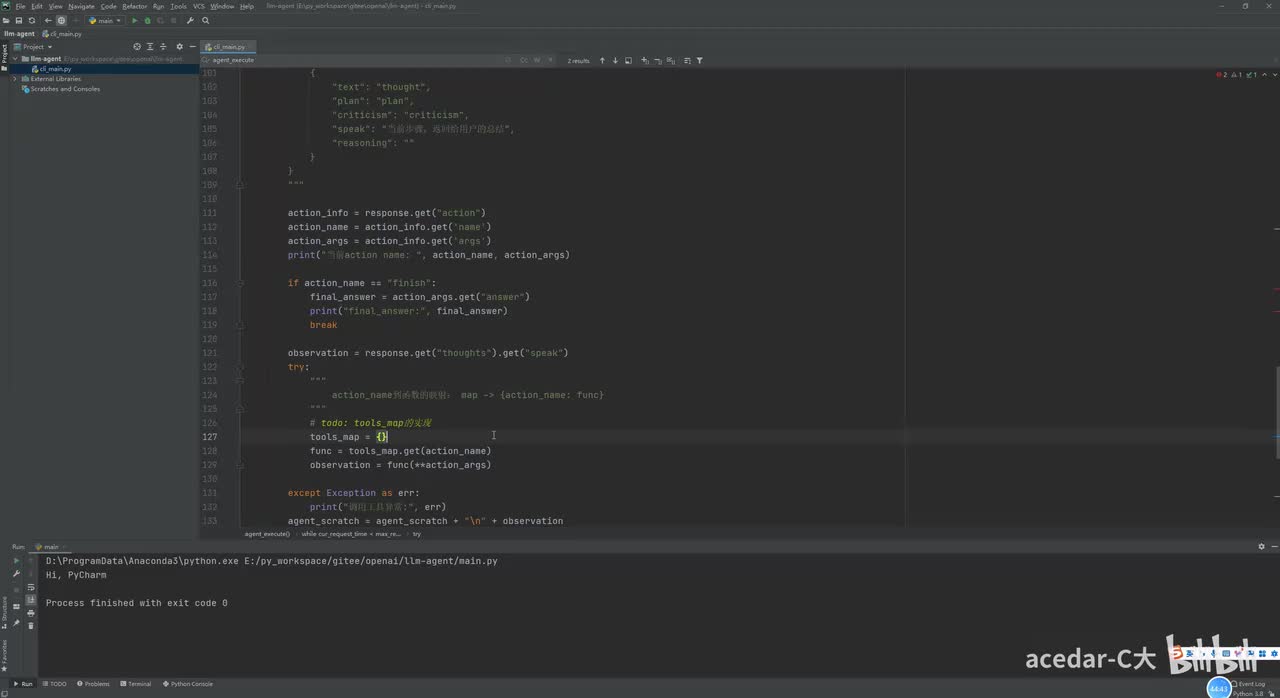This screenshot has width=1280, height=698.
Task: Open Python Console tool window
Action: pyautogui.click(x=187, y=684)
